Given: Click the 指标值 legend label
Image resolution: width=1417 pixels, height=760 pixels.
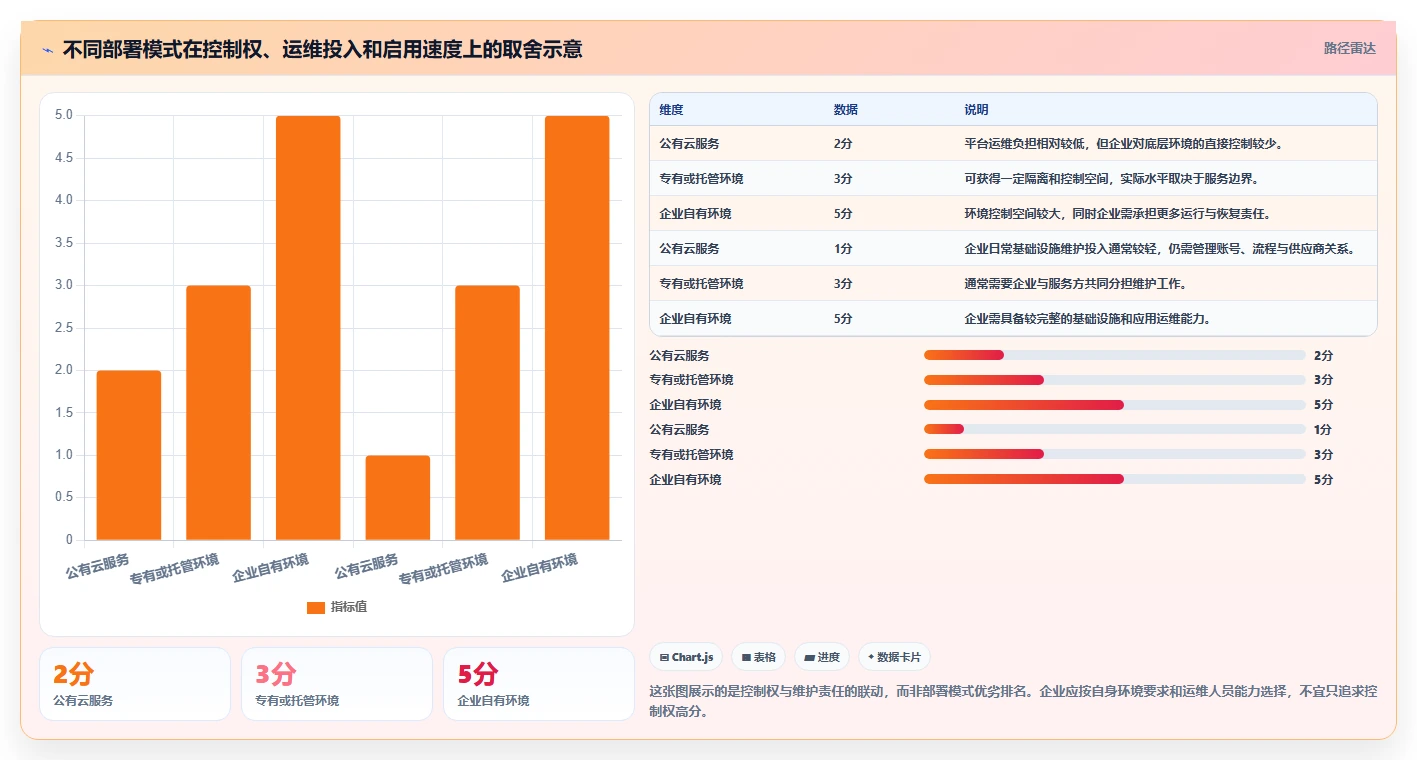Looking at the screenshot, I should pos(349,607).
